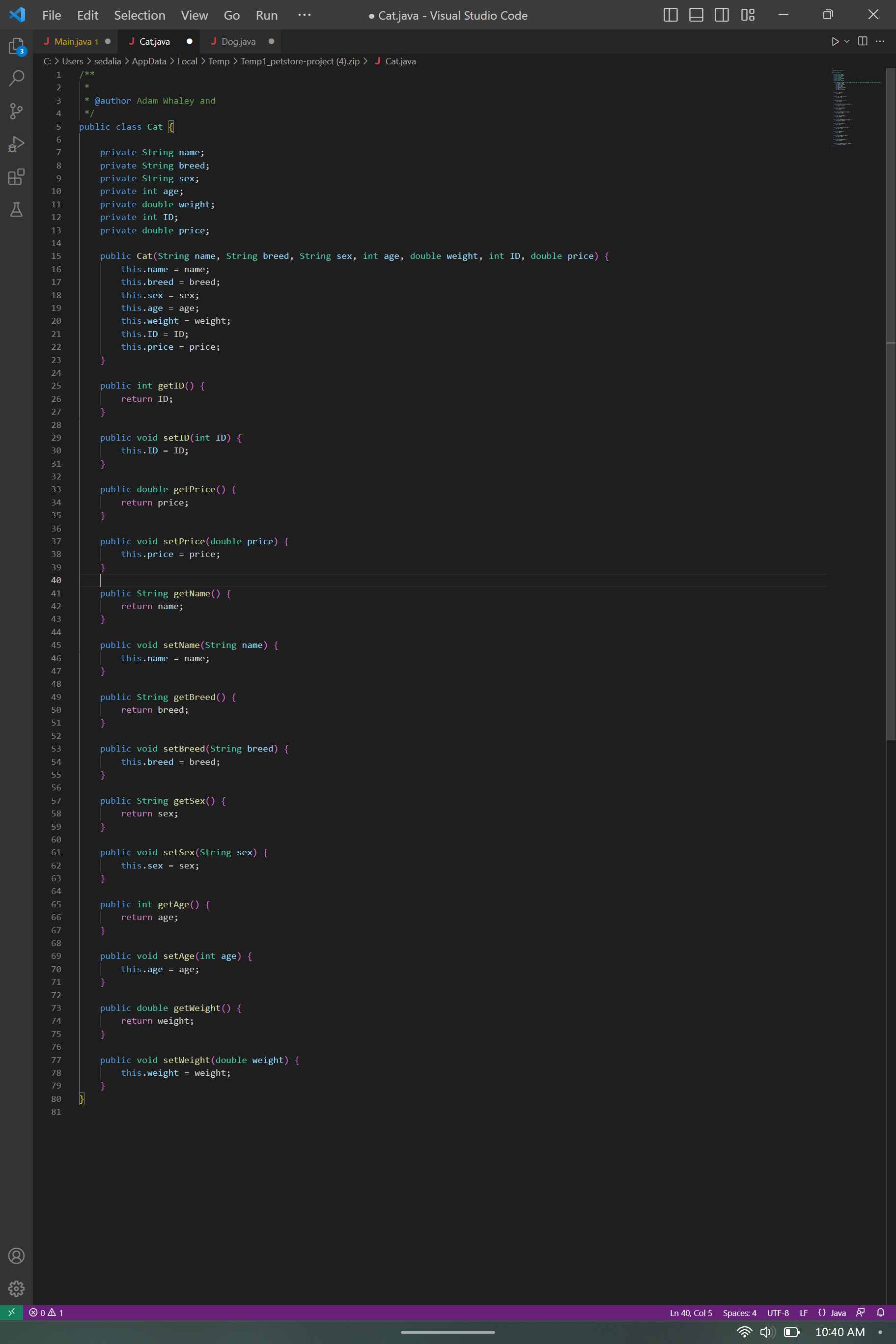Open the Source Control view
The height and width of the screenshot is (1344, 896).
pyautogui.click(x=16, y=111)
